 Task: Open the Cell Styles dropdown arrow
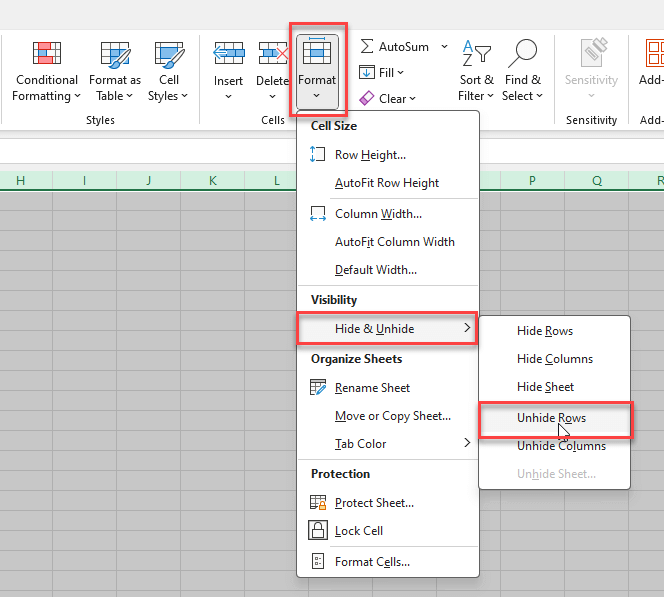pyautogui.click(x=184, y=96)
